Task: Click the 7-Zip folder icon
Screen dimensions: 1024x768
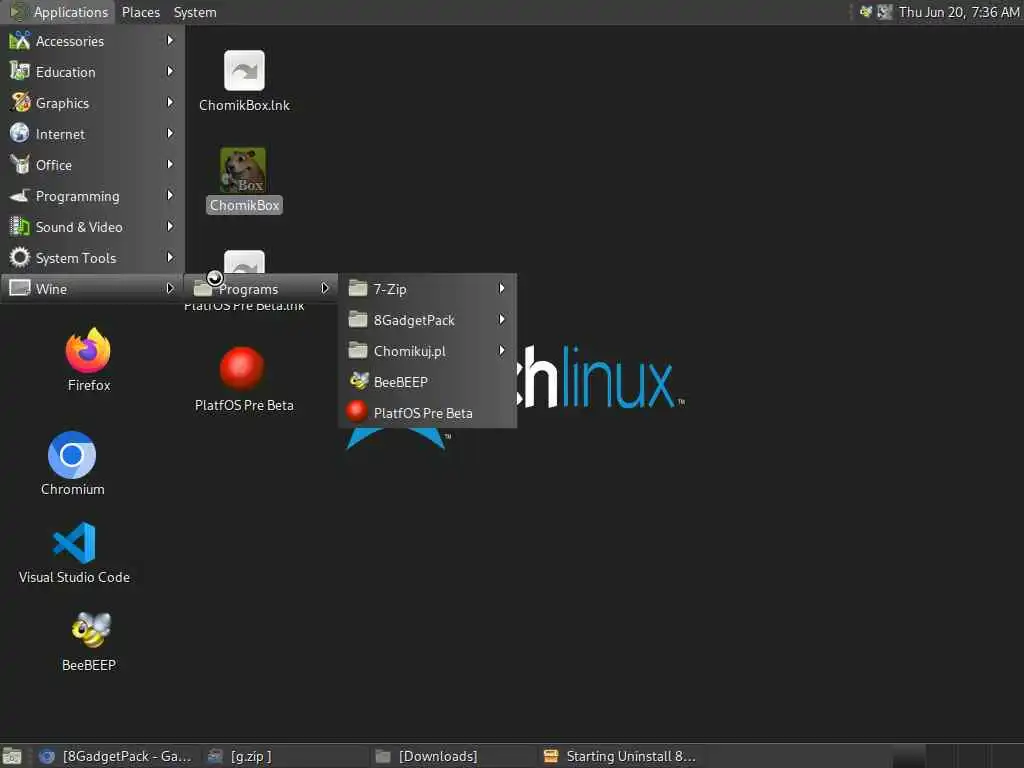Action: click(x=358, y=288)
